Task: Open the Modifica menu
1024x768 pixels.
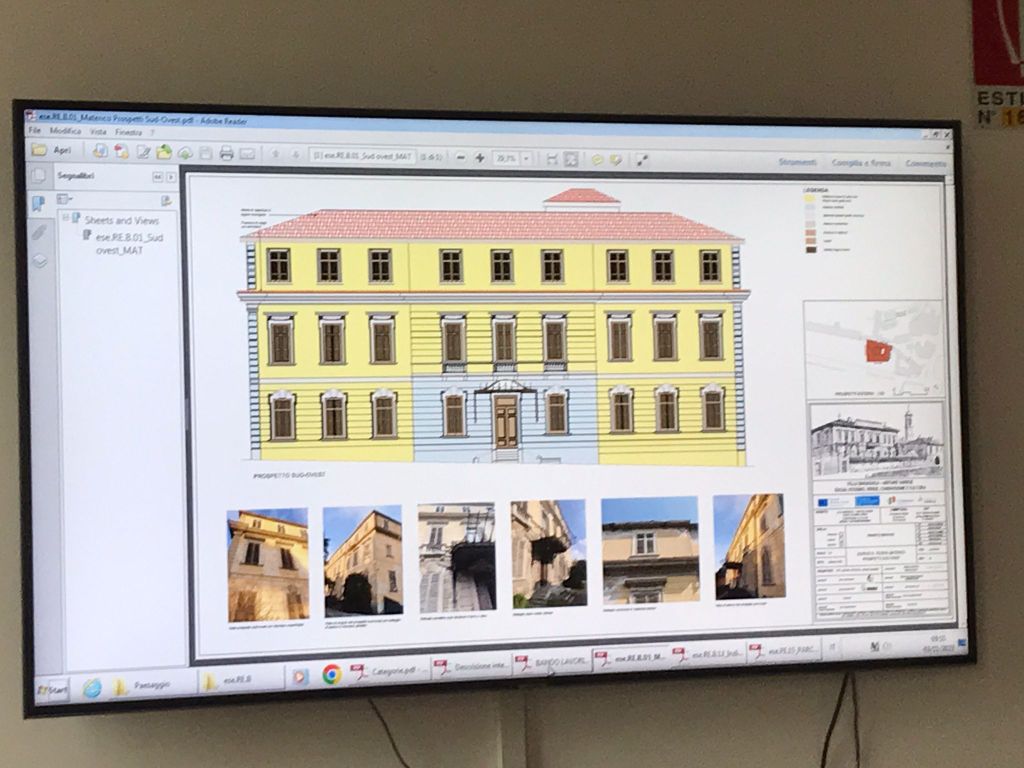Action: tap(65, 131)
